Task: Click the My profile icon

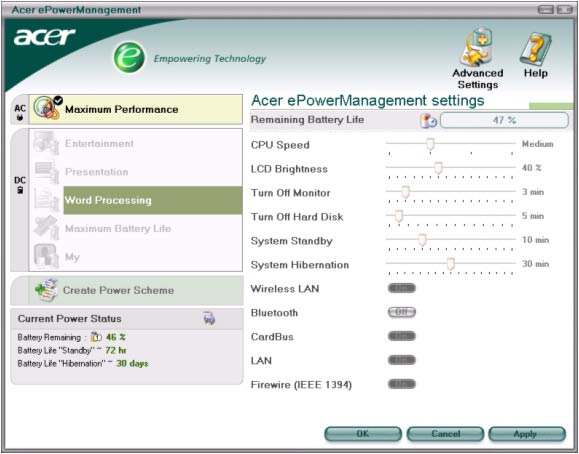Action: point(46,256)
